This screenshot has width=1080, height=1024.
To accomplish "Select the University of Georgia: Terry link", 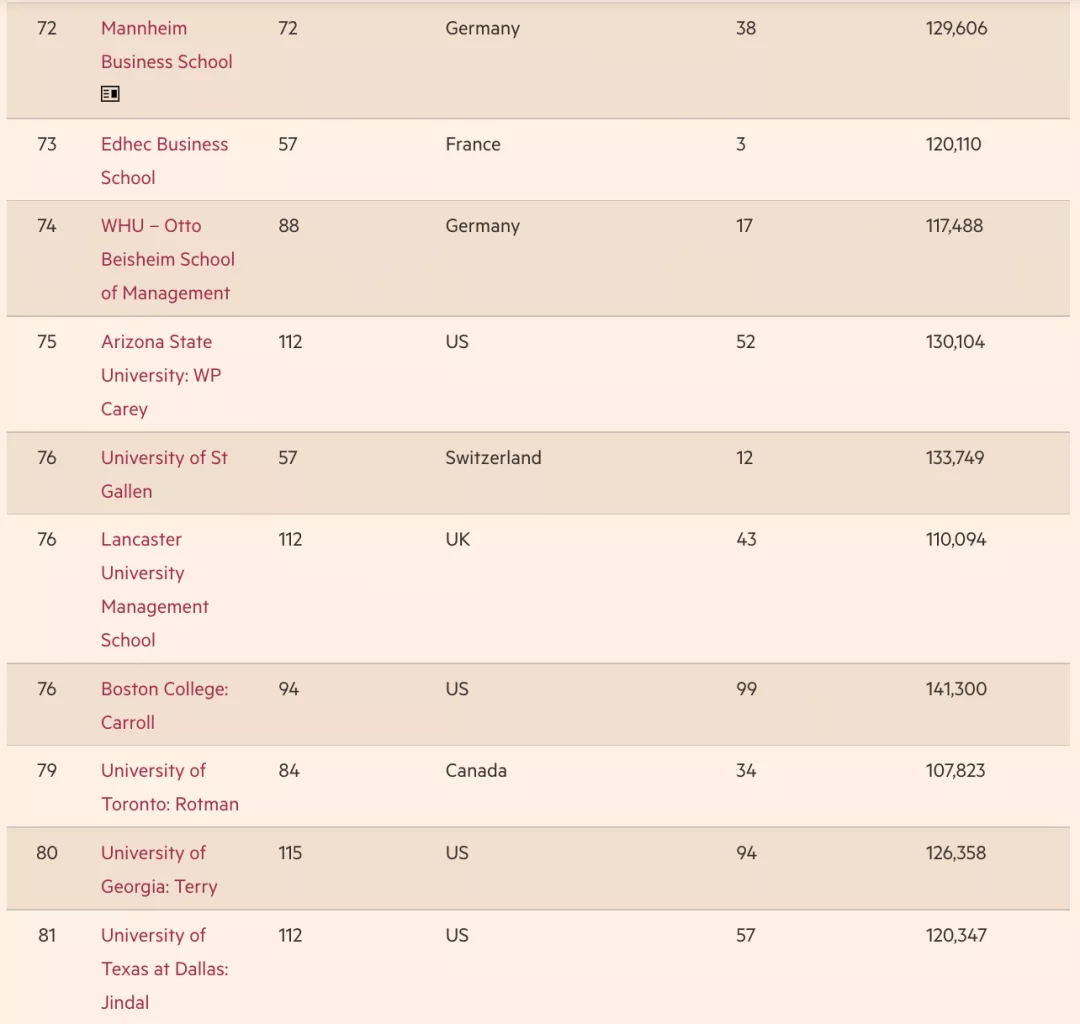I will [158, 869].
